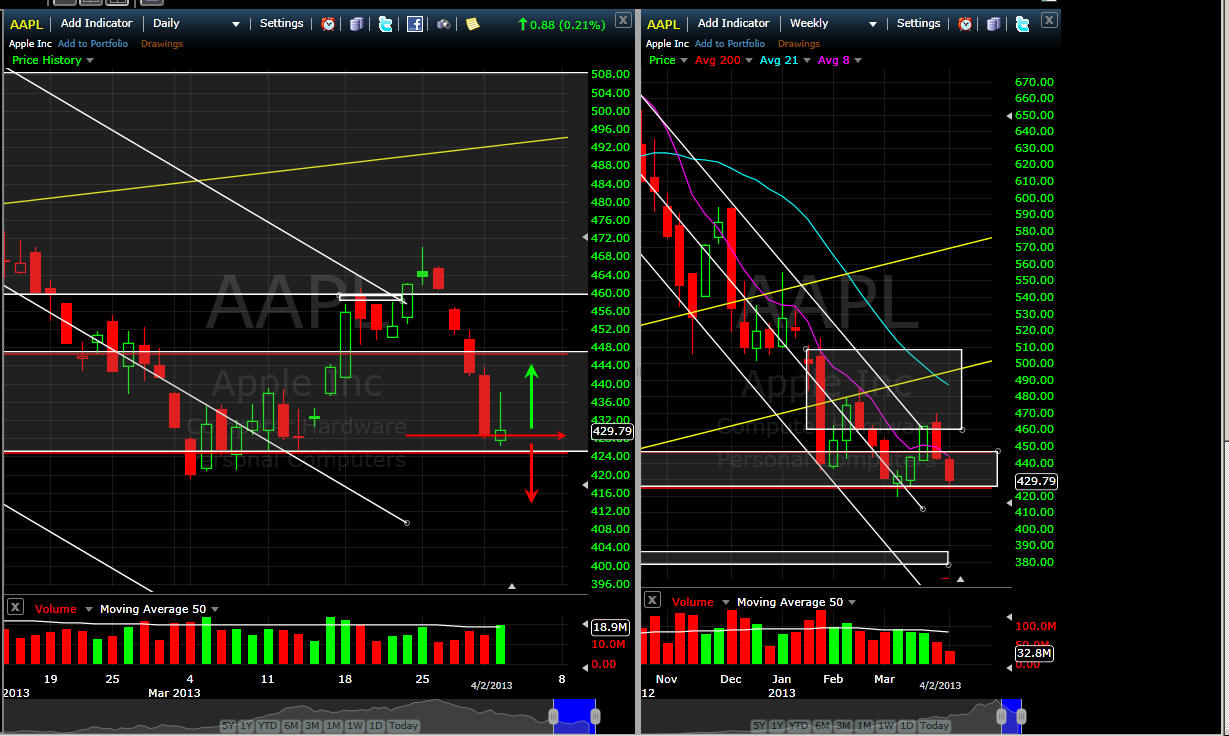
Task: Open the alert clock icon in Weekly chart
Action: tap(965, 24)
